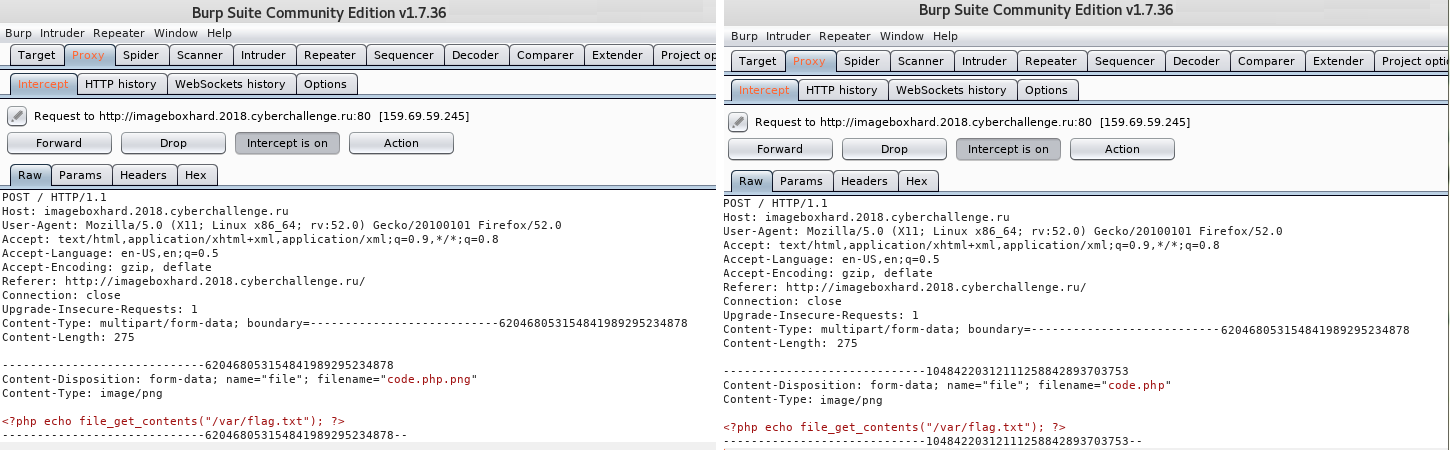Open HTTP history sub-tab in right window
The image size is (1450, 450).
pyautogui.click(x=841, y=90)
